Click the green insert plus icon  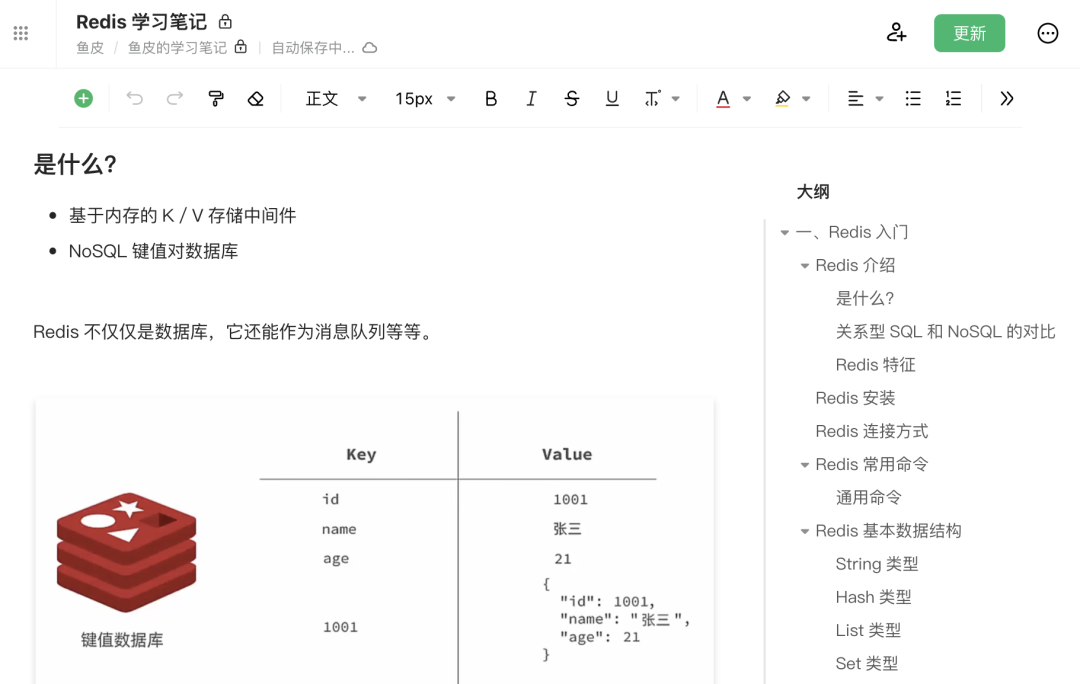click(84, 98)
